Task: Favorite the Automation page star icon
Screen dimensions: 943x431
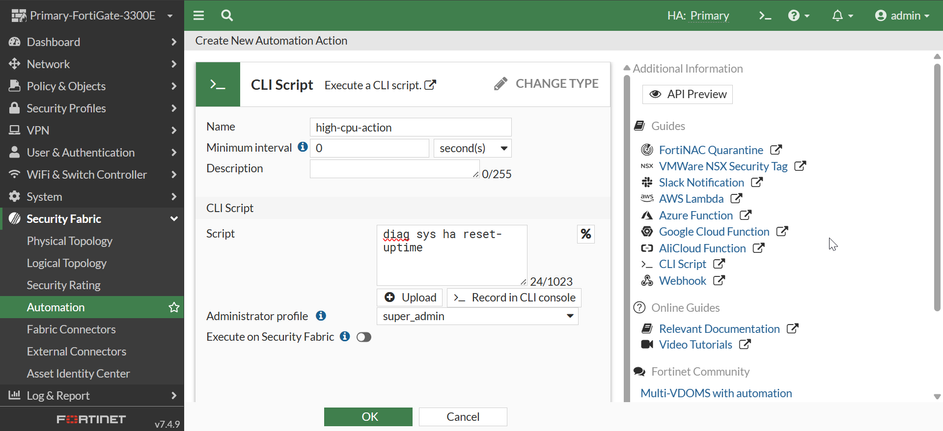Action: click(174, 307)
